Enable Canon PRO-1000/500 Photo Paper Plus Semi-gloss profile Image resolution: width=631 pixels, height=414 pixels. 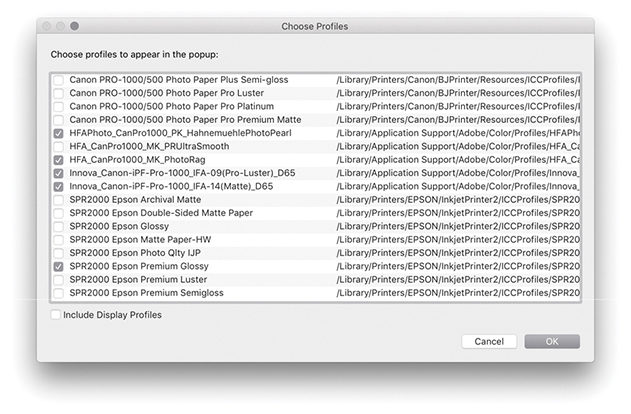pyautogui.click(x=58, y=79)
